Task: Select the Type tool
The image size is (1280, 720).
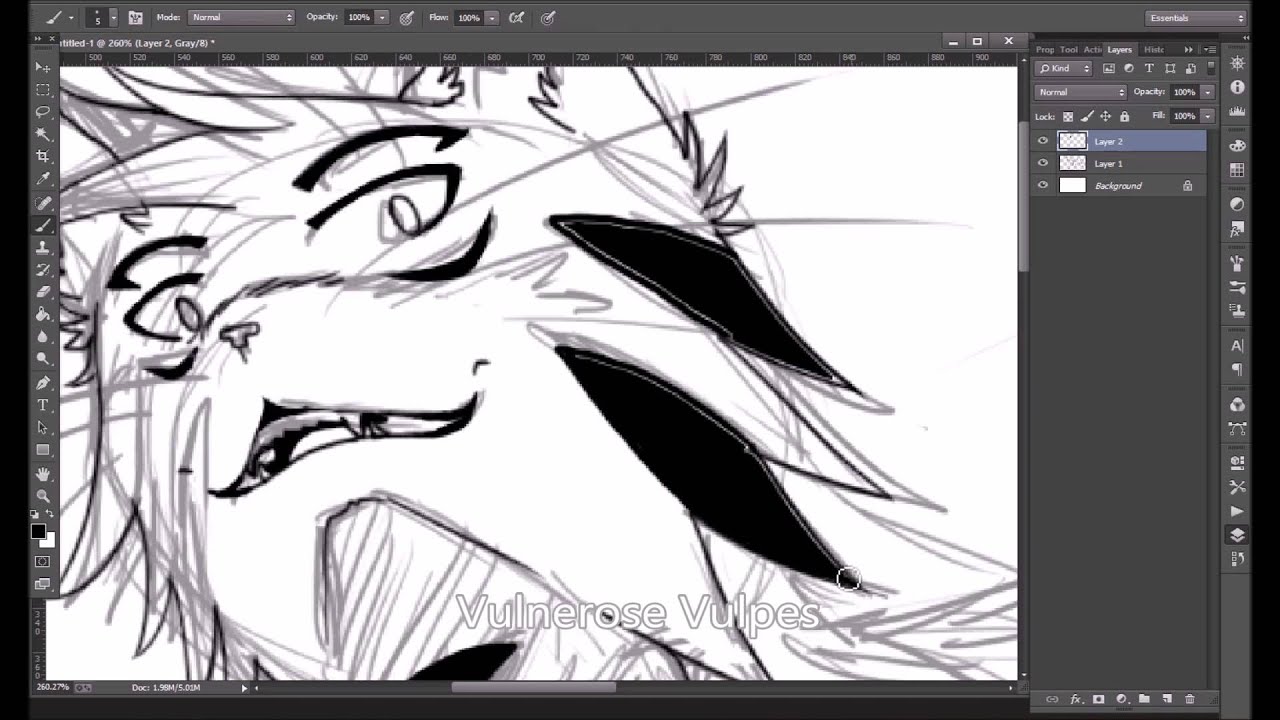Action: click(x=43, y=405)
